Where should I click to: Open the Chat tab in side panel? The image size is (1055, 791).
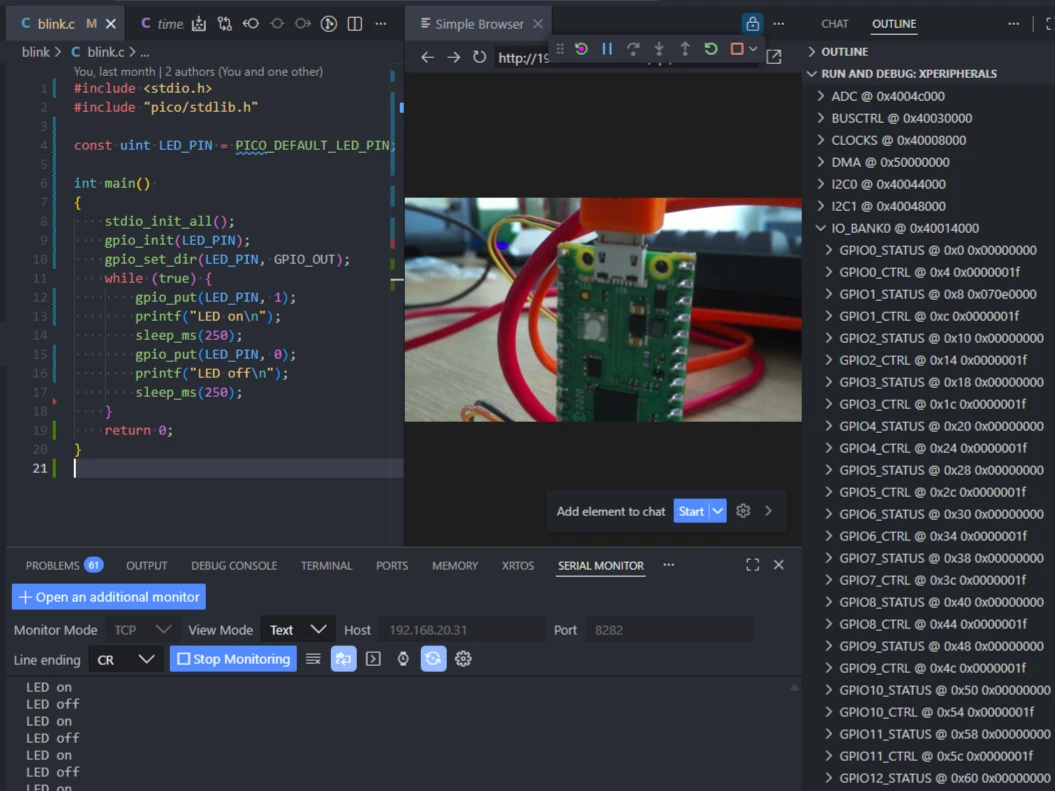click(834, 24)
